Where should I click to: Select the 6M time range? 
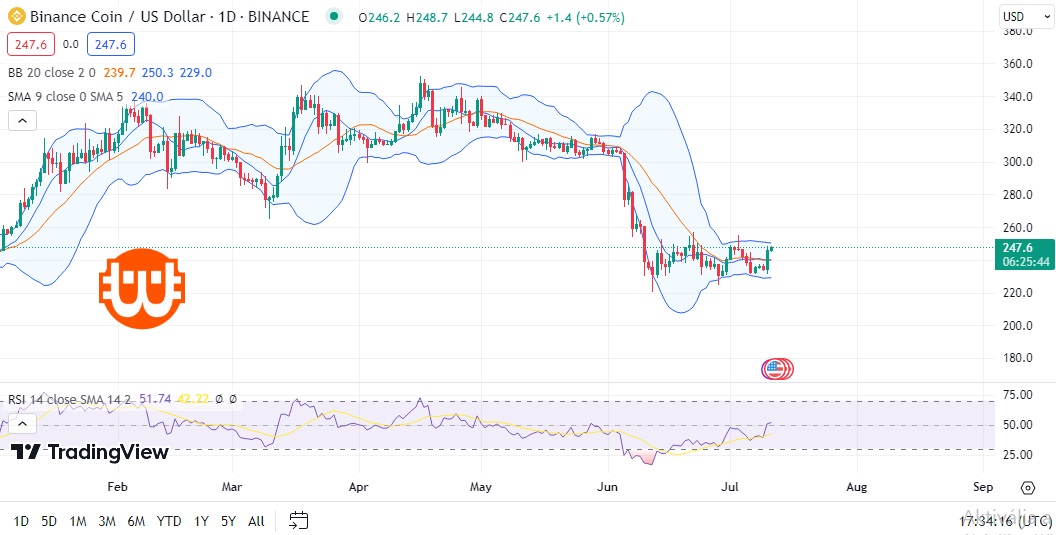click(x=136, y=521)
